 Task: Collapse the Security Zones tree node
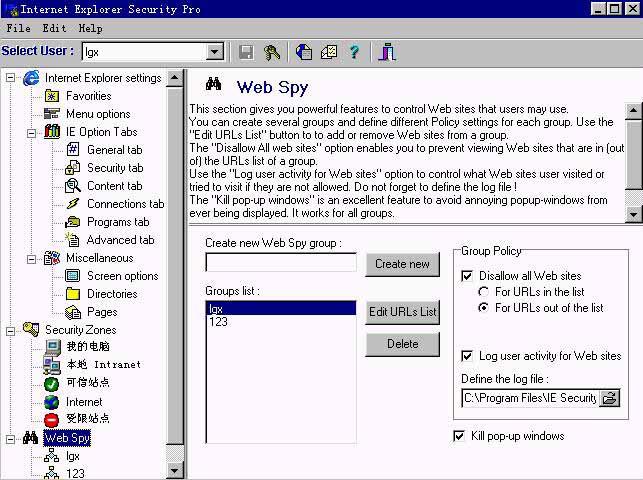pos(11,330)
